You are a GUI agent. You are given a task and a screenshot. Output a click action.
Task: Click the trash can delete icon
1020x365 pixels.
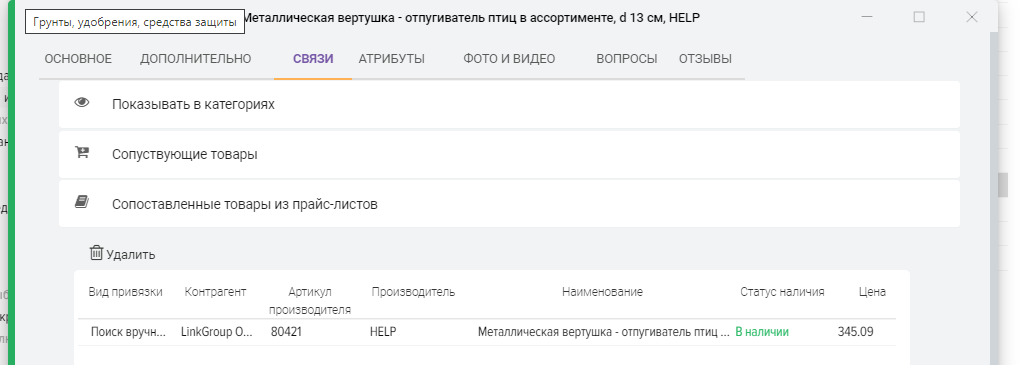(x=96, y=252)
